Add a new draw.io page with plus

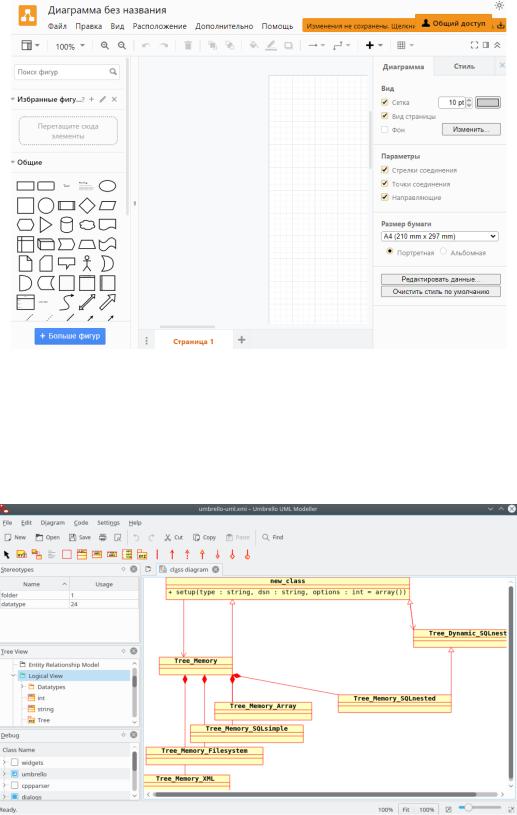242,340
